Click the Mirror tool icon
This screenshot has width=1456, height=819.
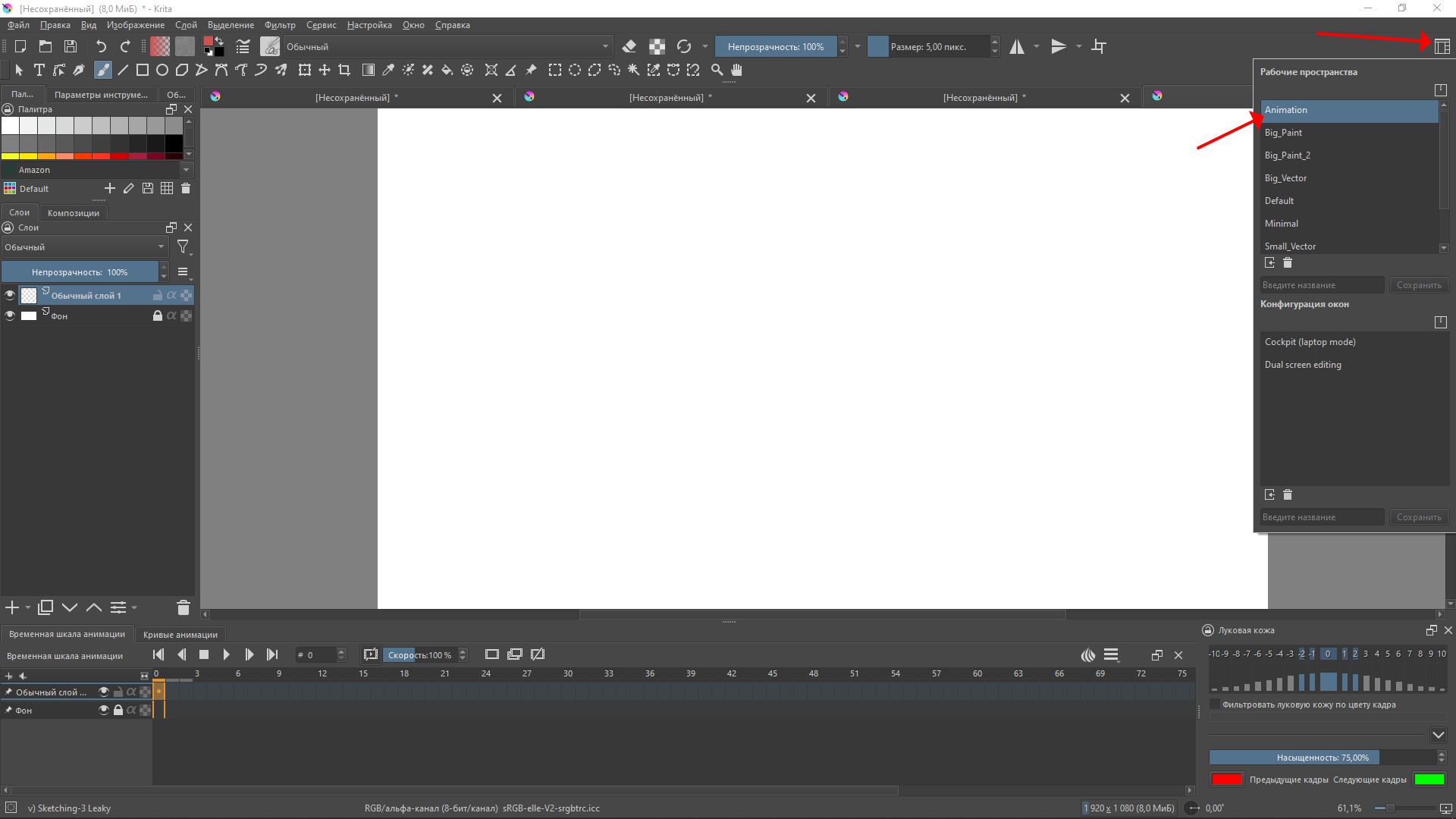(x=1017, y=46)
